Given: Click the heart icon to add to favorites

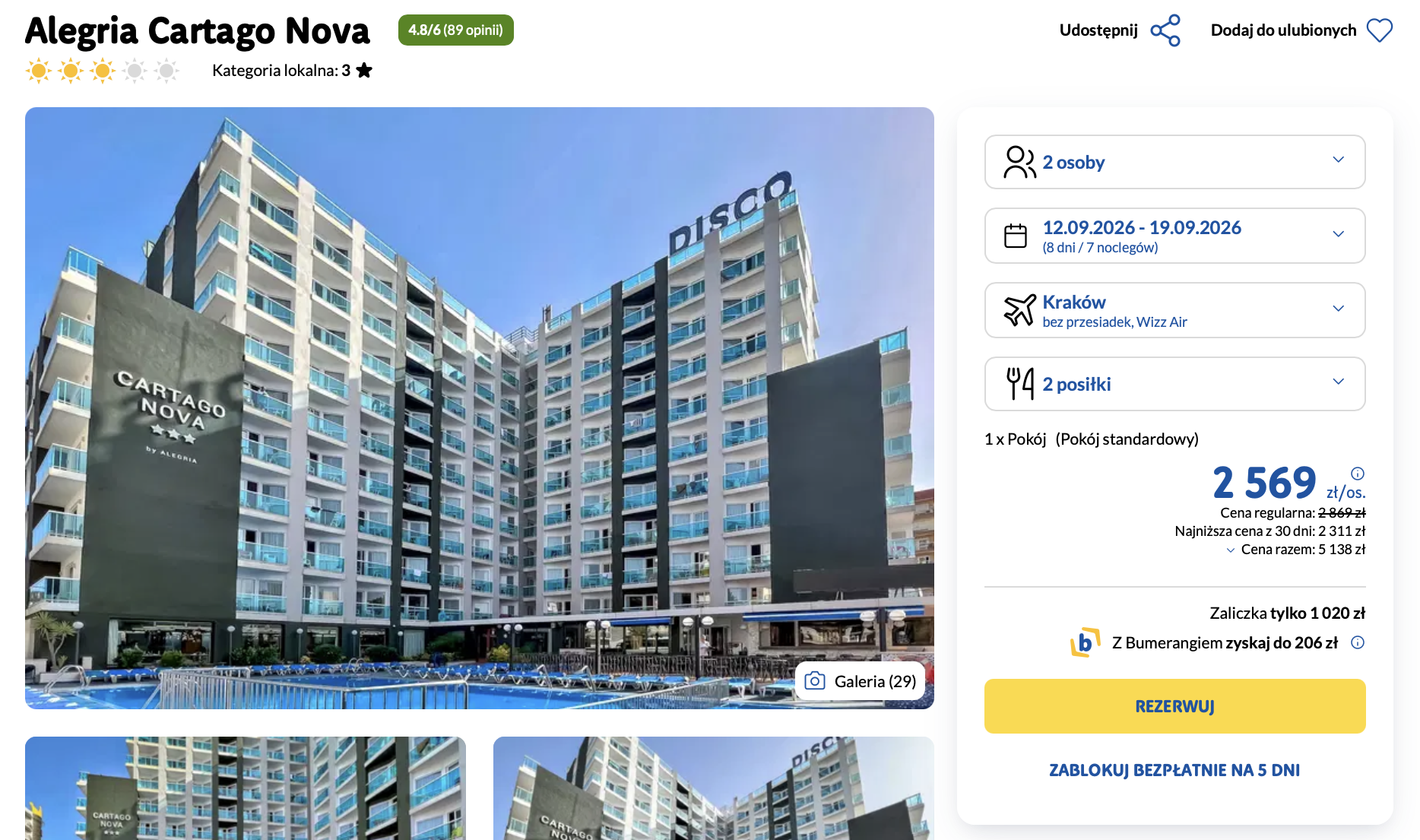Looking at the screenshot, I should (x=1380, y=30).
